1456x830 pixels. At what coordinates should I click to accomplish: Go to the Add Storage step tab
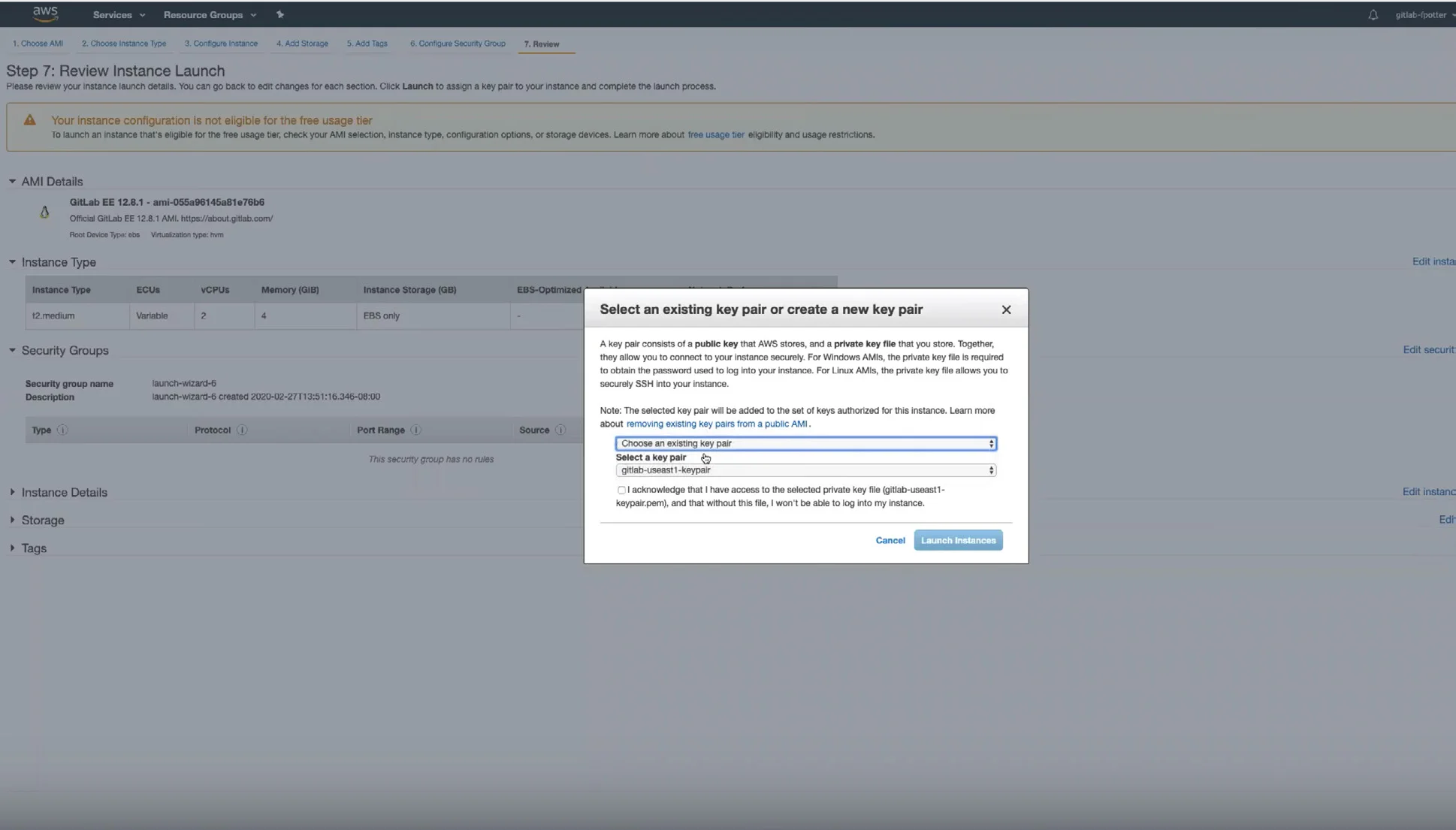(x=302, y=44)
